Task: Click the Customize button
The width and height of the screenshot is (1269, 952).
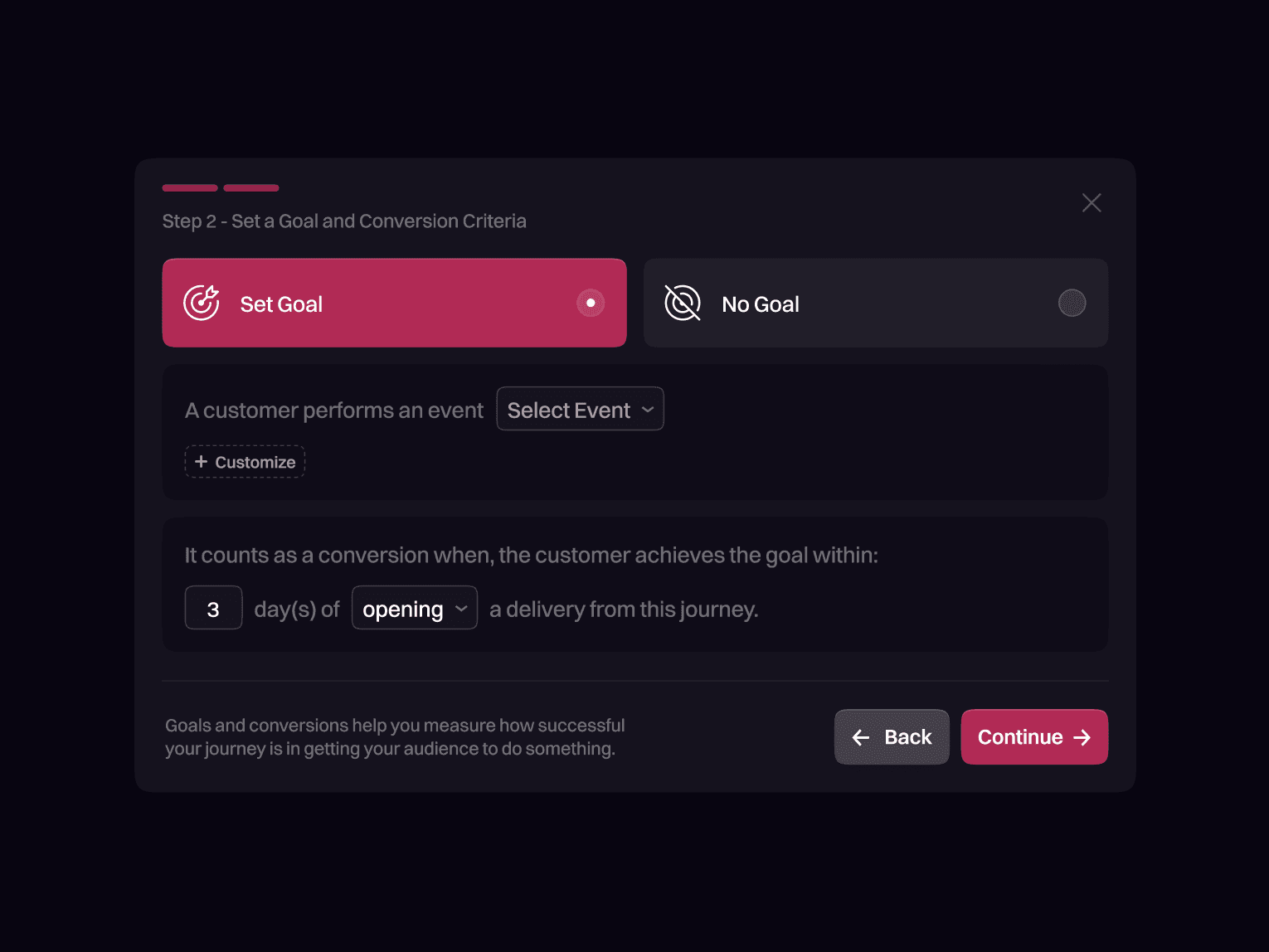Action: pos(245,461)
